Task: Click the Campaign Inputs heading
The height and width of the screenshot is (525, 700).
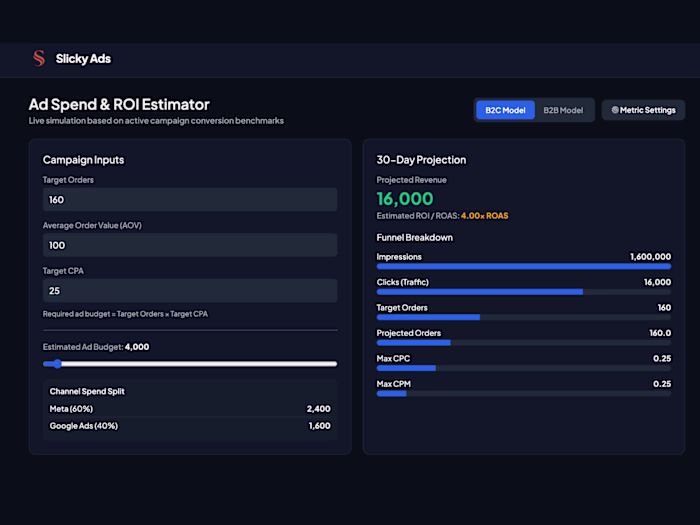Action: [83, 160]
